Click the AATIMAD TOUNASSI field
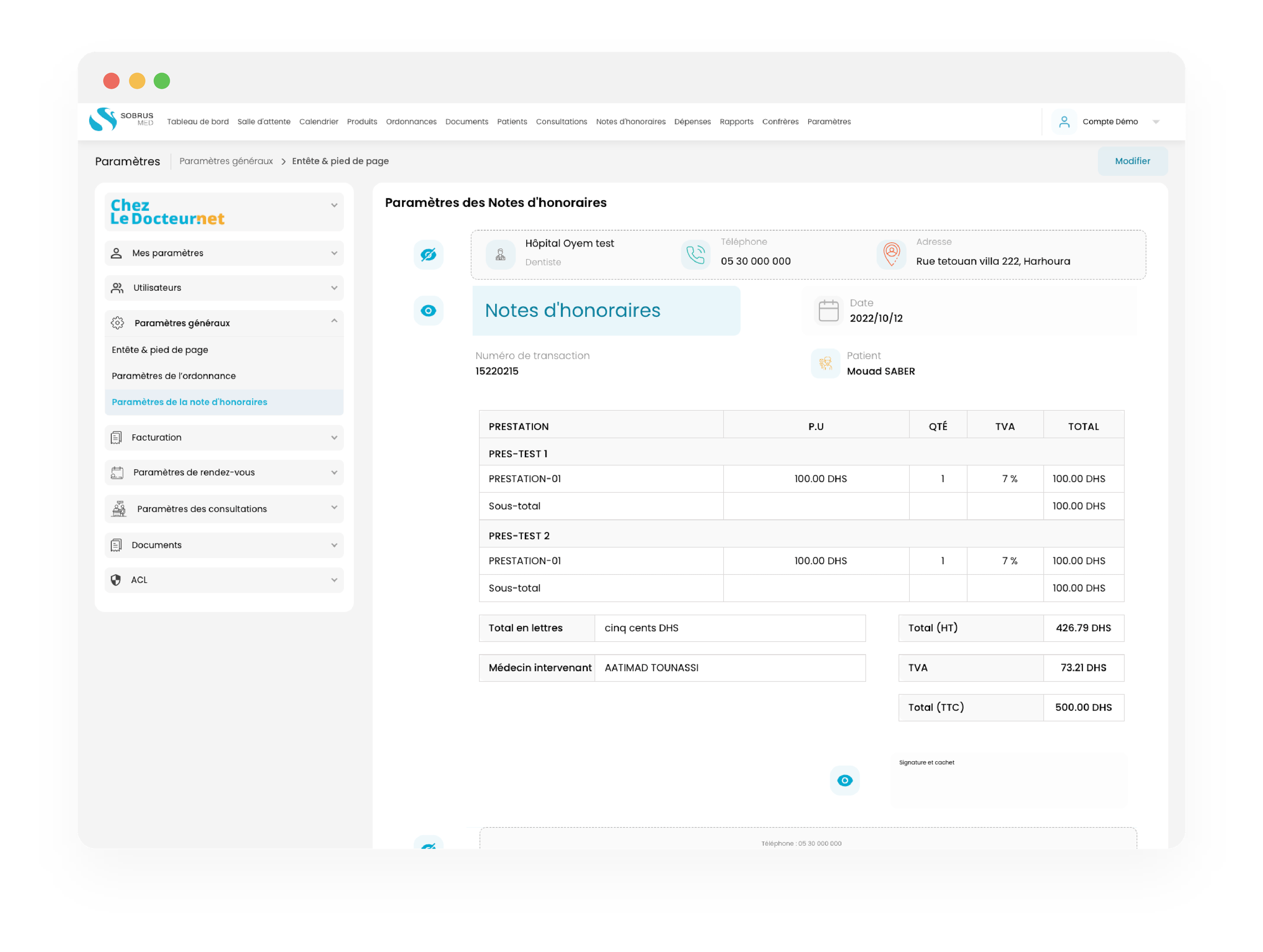This screenshot has height=952, width=1263. coord(730,668)
